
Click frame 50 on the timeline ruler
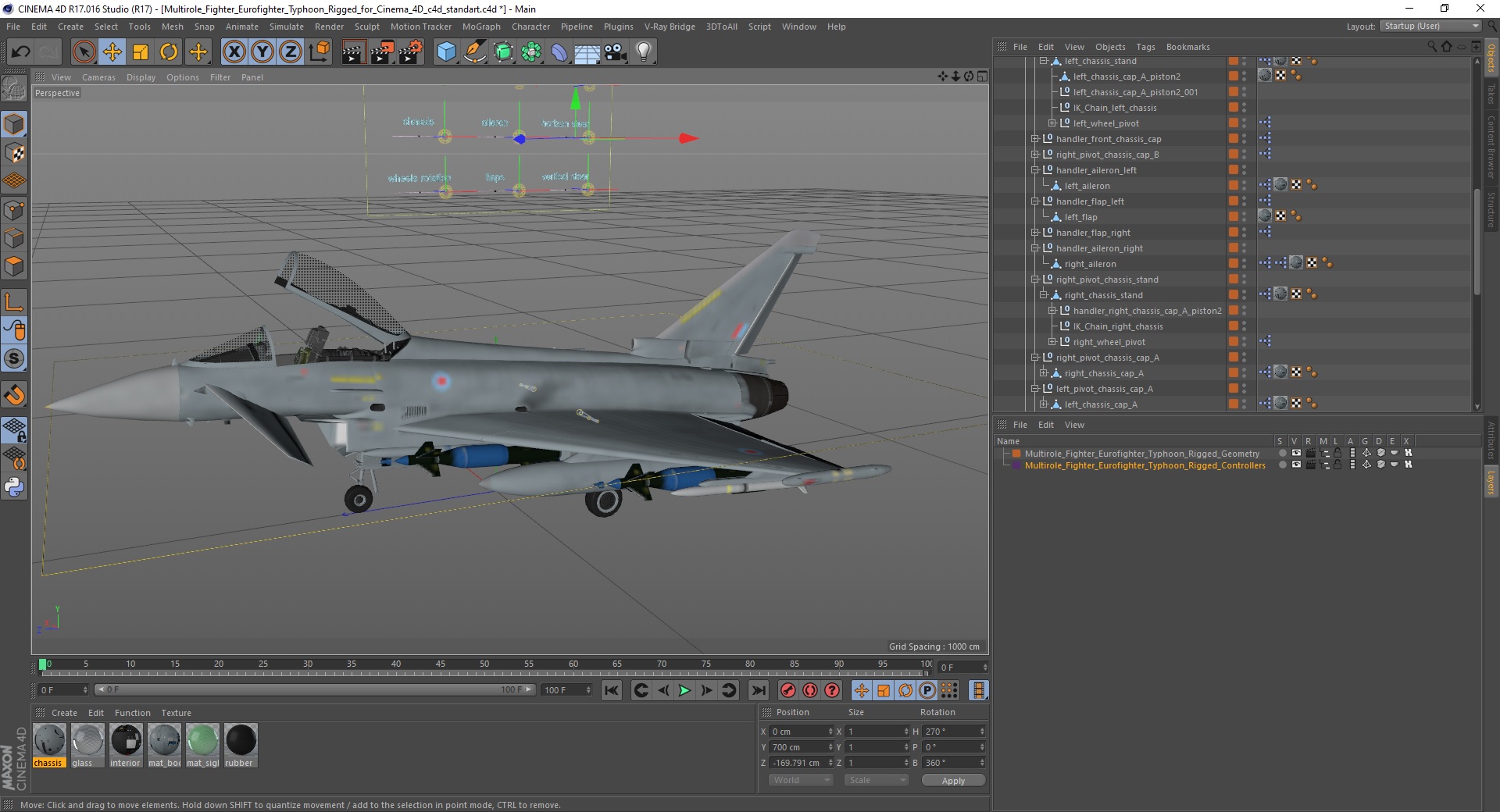(484, 664)
